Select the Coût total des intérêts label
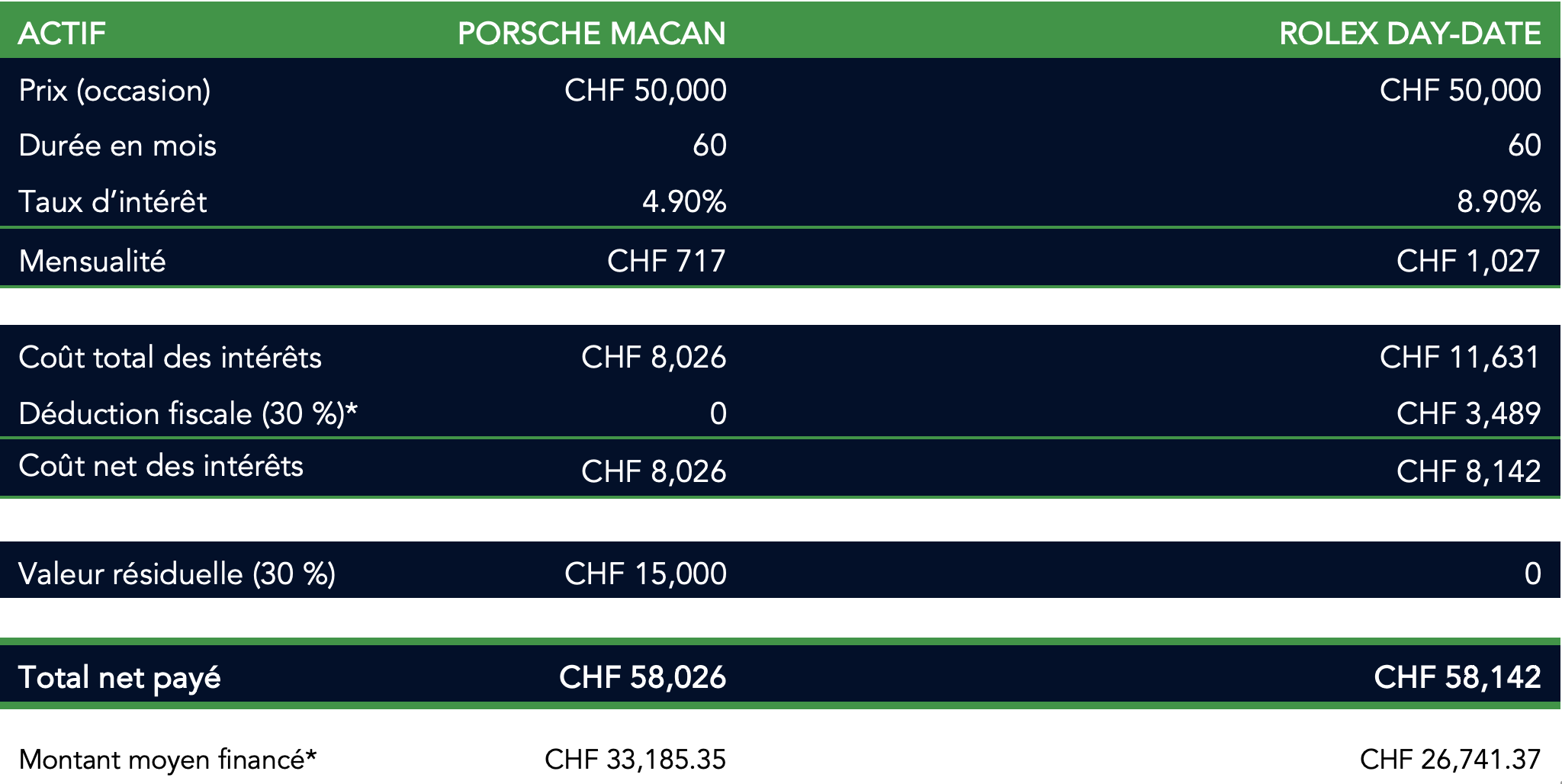 [x=170, y=358]
